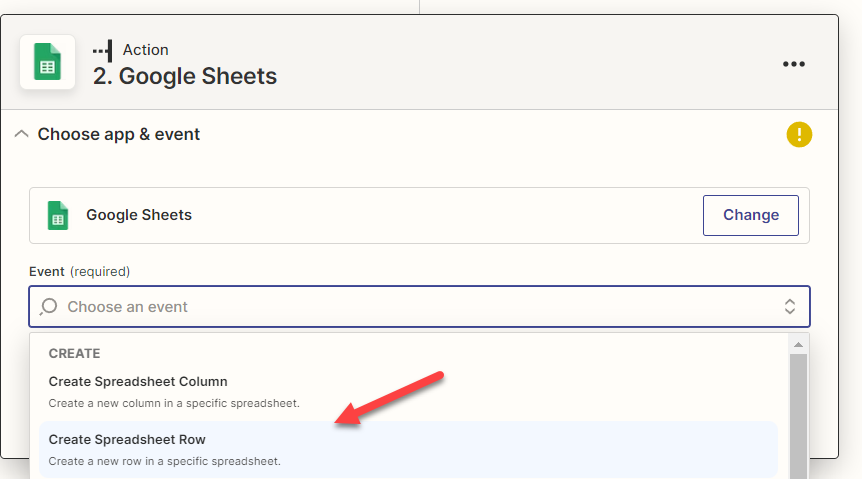Image resolution: width=862 pixels, height=479 pixels.
Task: Click the large Google Sheets app icon
Action: point(47,62)
